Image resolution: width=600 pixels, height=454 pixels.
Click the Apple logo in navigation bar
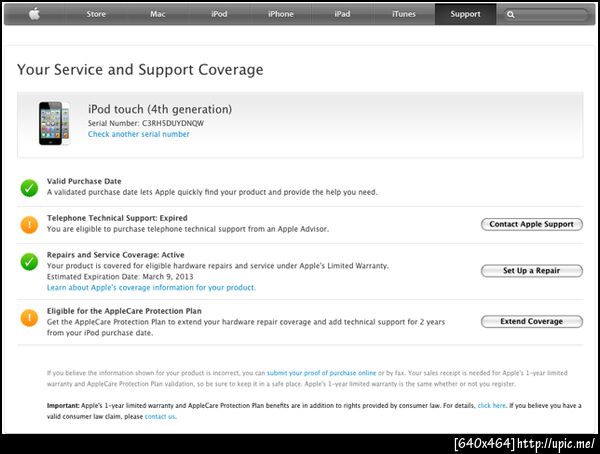click(34, 14)
